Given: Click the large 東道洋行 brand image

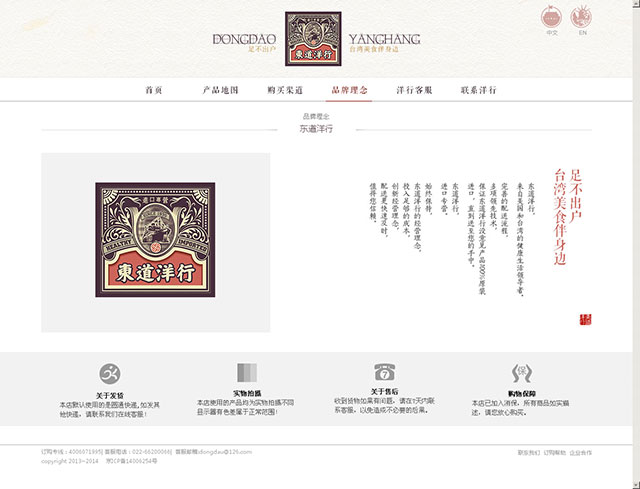Looking at the screenshot, I should pyautogui.click(x=155, y=240).
